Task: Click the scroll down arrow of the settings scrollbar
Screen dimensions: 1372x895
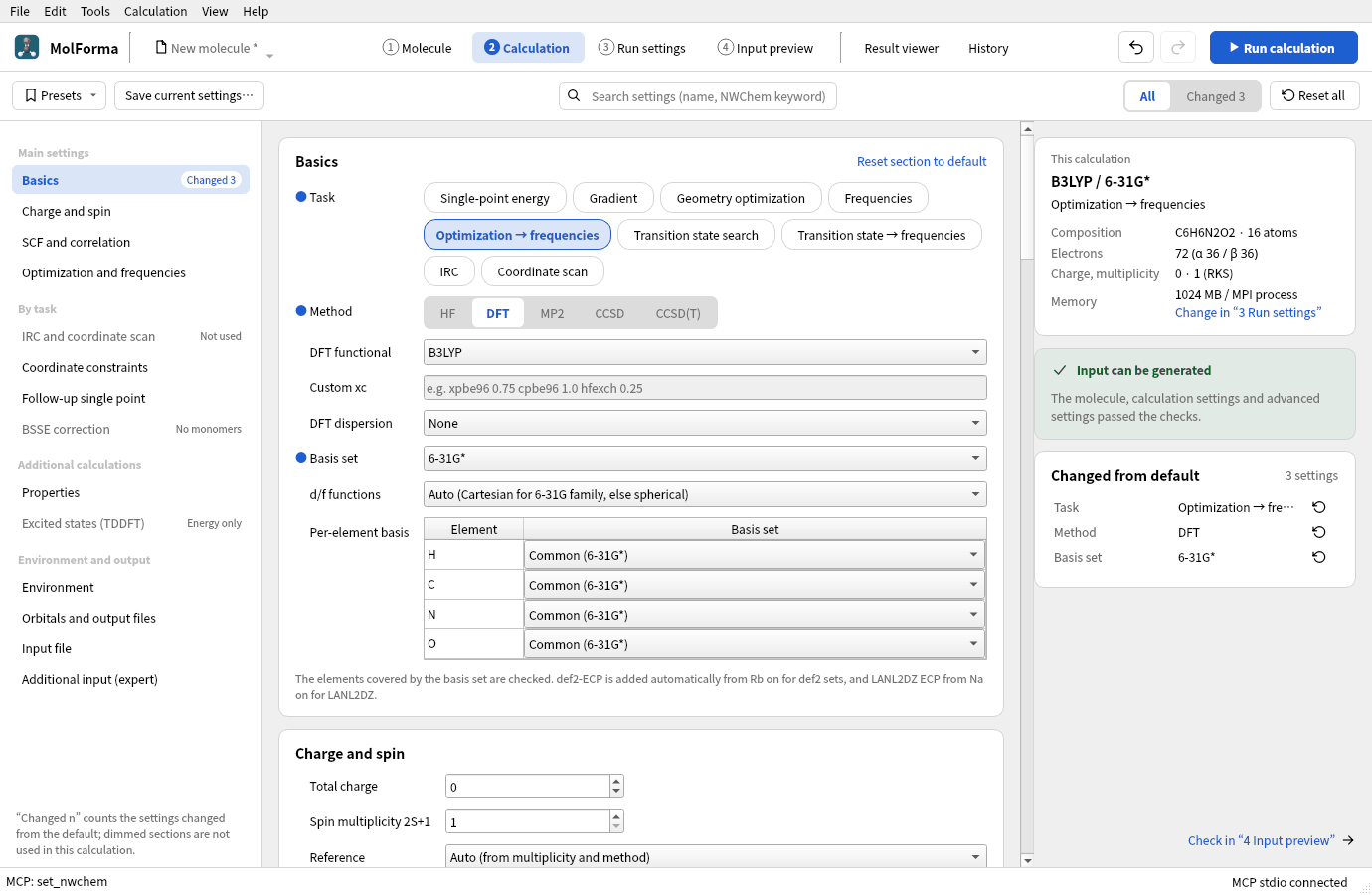Action: (x=1027, y=860)
